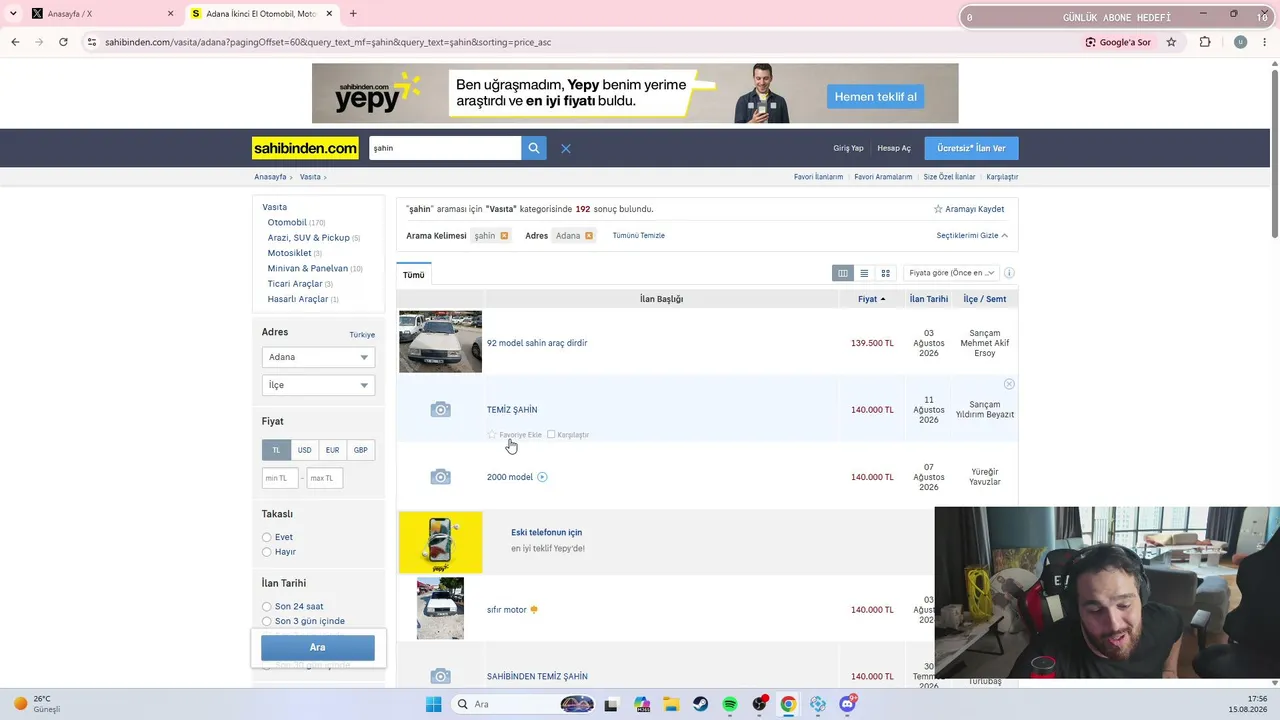Open OBS Studio from the taskbar

point(759,704)
